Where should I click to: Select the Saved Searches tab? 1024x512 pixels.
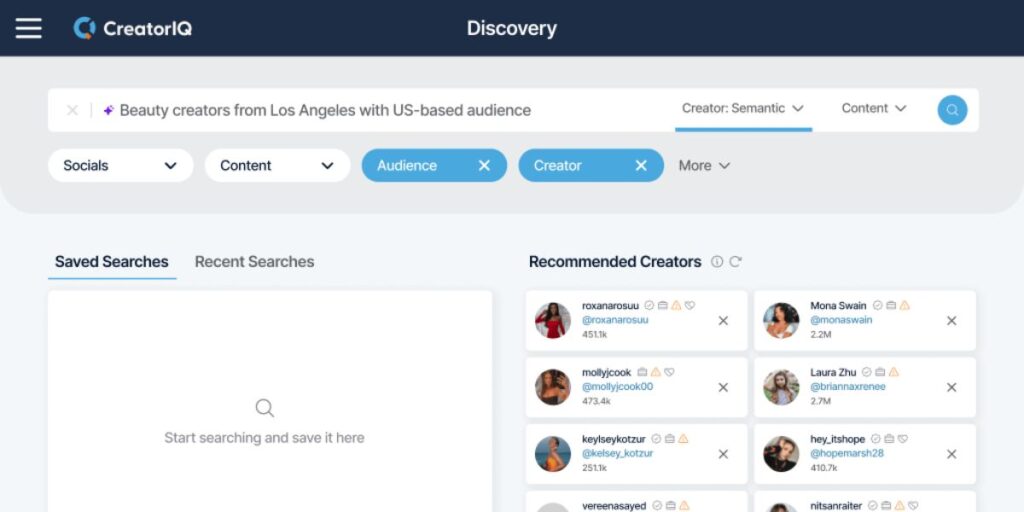click(111, 262)
